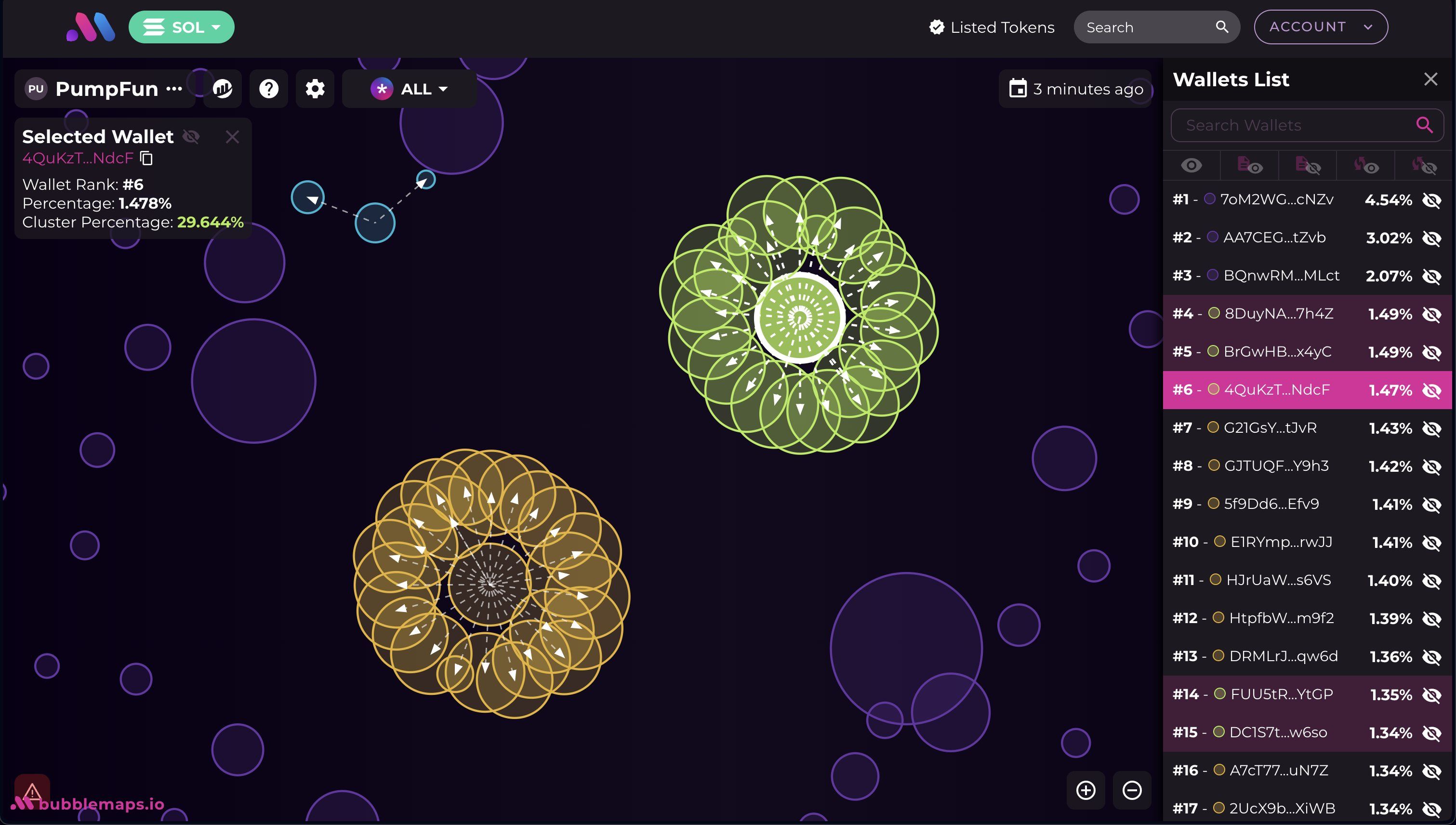Open the ALL filter dropdown
The width and height of the screenshot is (1456, 825).
click(409, 89)
